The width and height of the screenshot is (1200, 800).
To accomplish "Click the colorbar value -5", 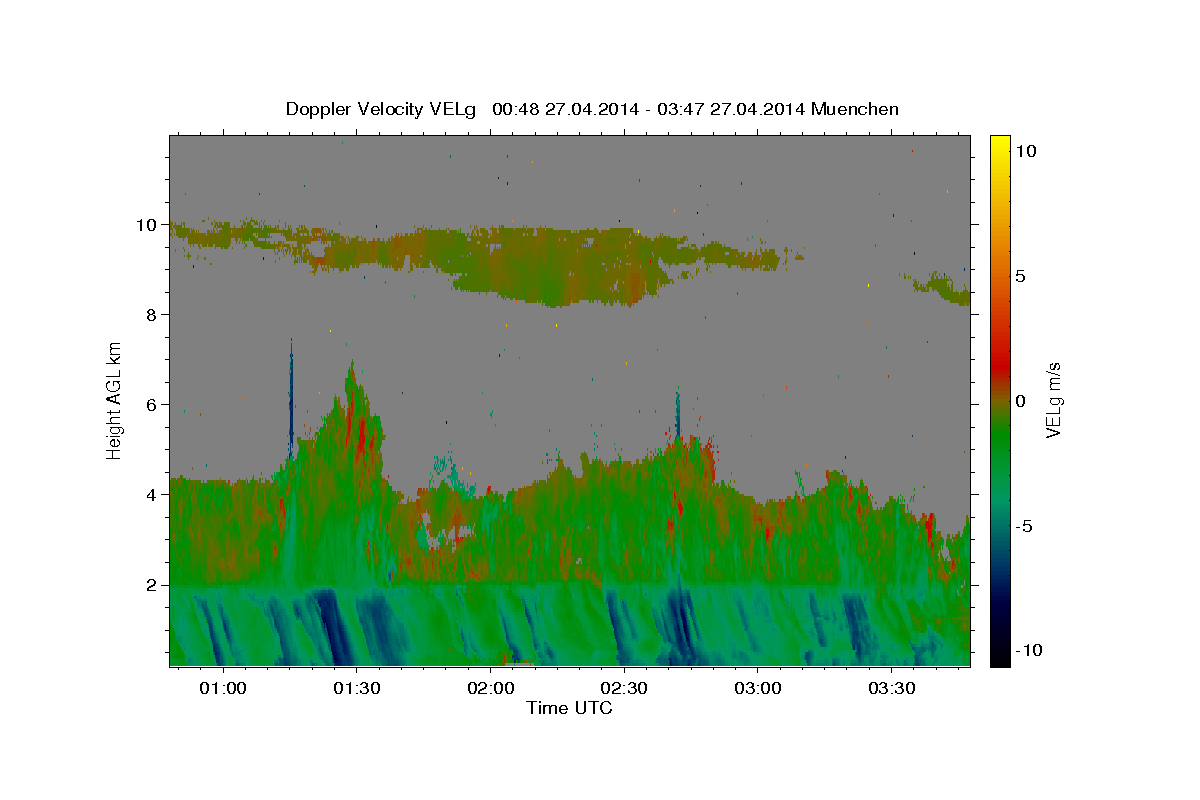I will pyautogui.click(x=1023, y=526).
